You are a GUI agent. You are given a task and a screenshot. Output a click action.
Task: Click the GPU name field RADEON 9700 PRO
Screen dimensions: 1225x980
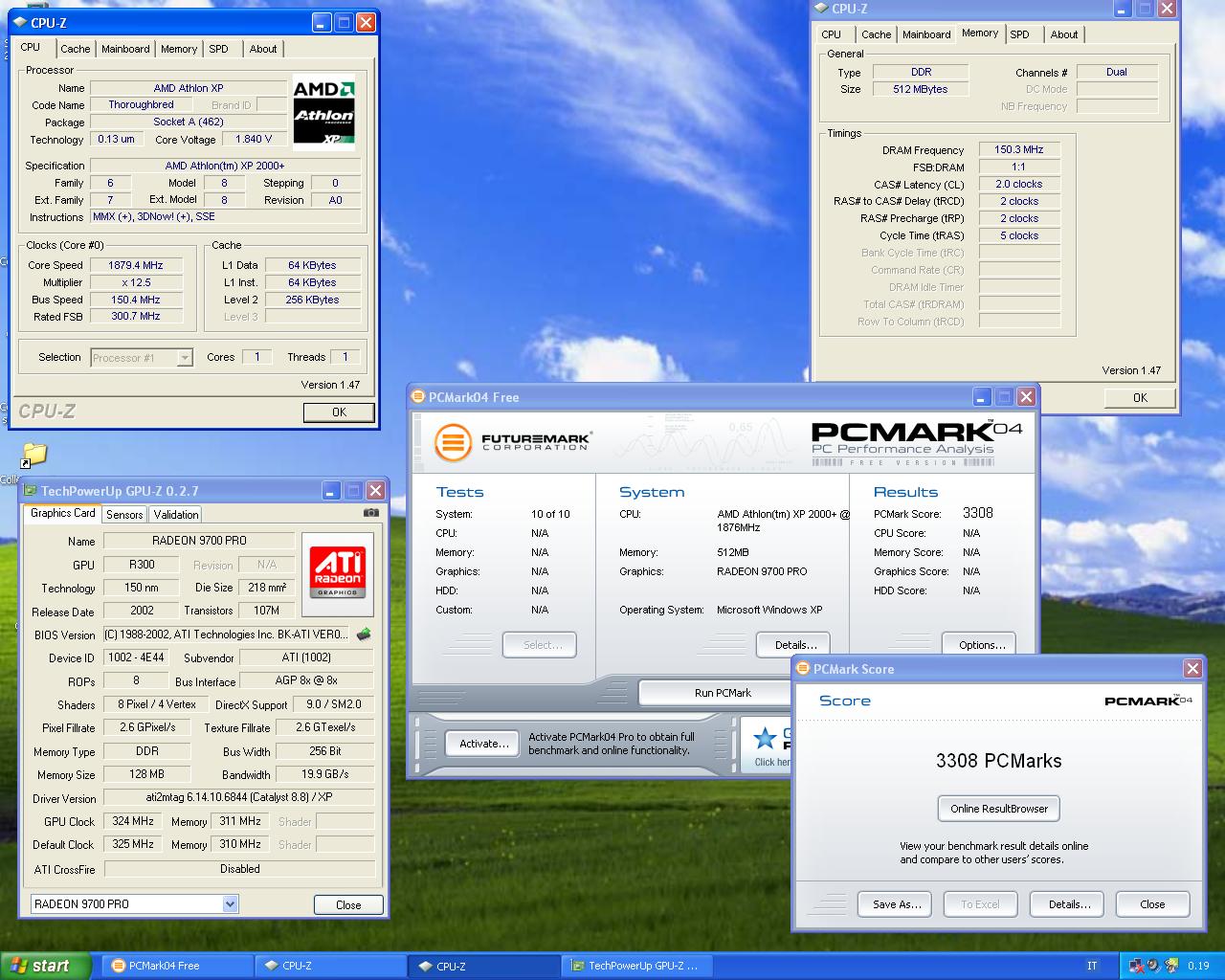199,541
